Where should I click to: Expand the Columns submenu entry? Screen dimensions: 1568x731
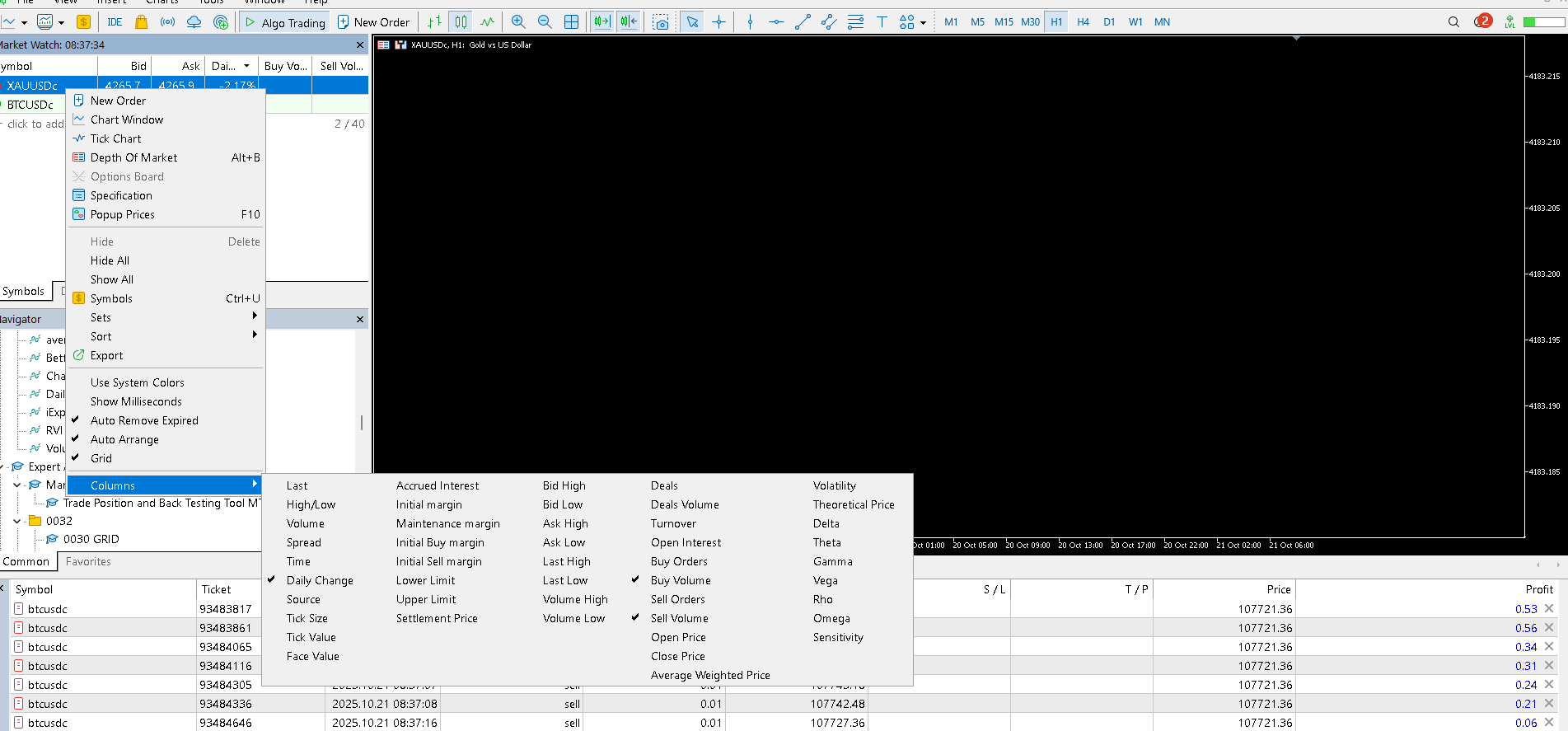point(165,485)
